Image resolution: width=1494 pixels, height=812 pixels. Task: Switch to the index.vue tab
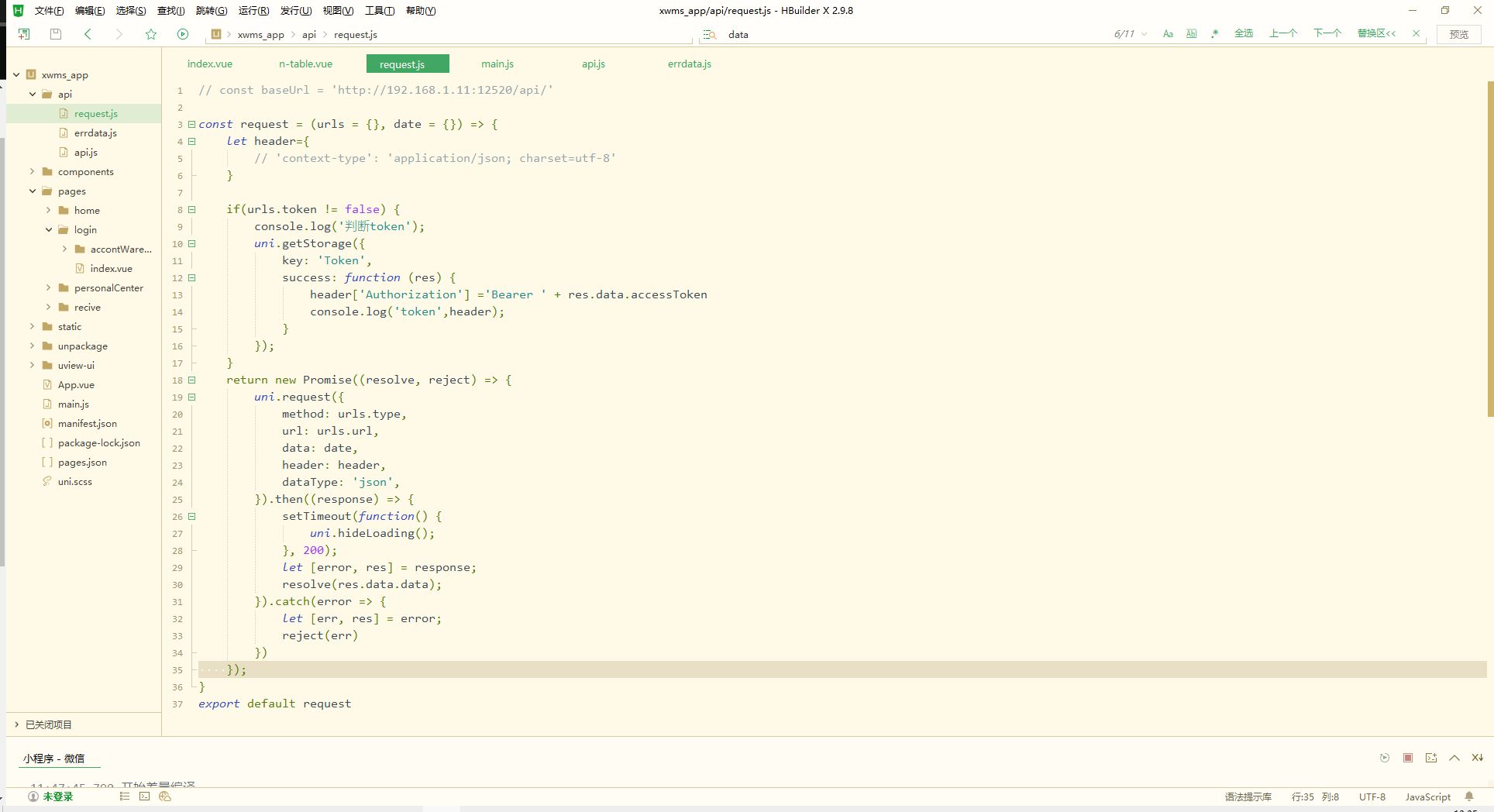[x=210, y=64]
